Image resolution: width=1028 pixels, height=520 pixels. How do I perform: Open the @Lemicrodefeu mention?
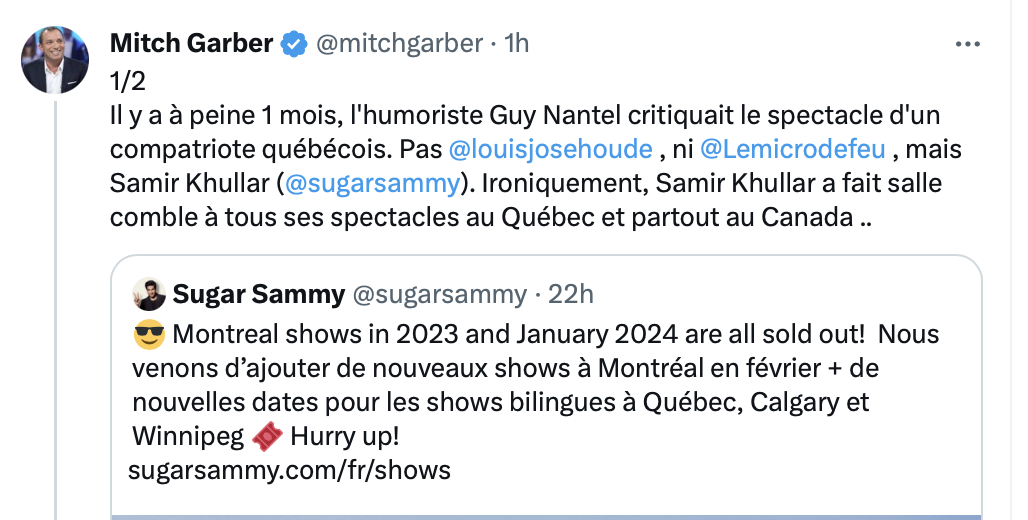tap(793, 149)
